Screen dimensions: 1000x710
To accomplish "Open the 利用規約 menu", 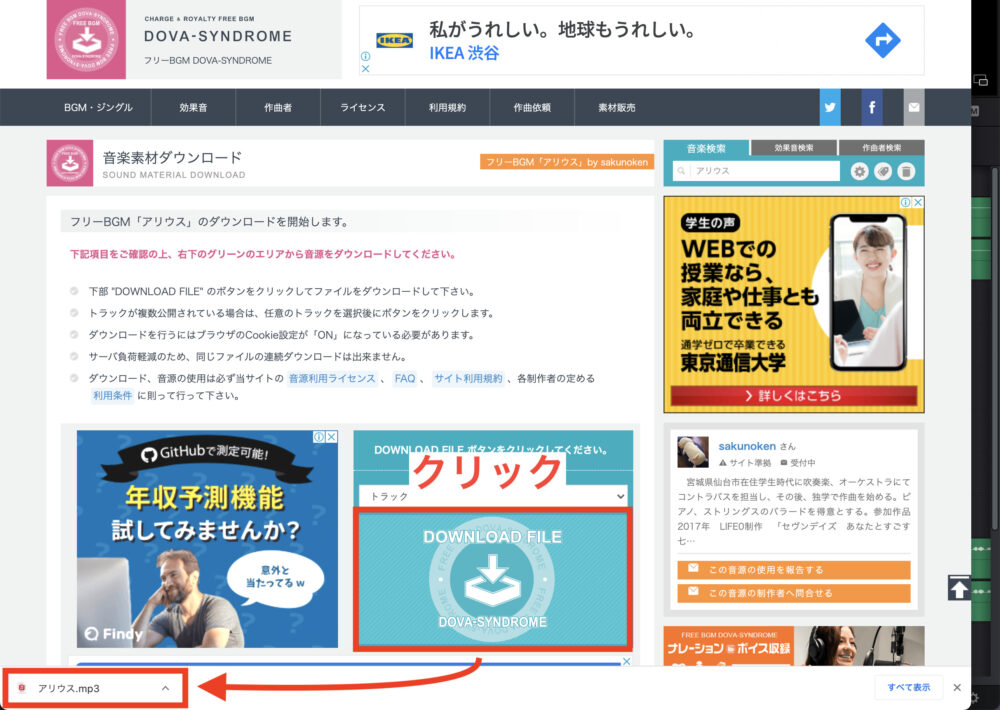I will click(x=447, y=107).
